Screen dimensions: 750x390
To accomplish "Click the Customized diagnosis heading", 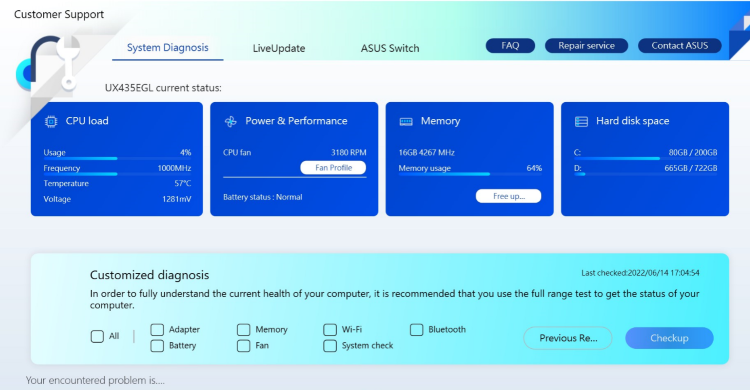I will [x=149, y=275].
